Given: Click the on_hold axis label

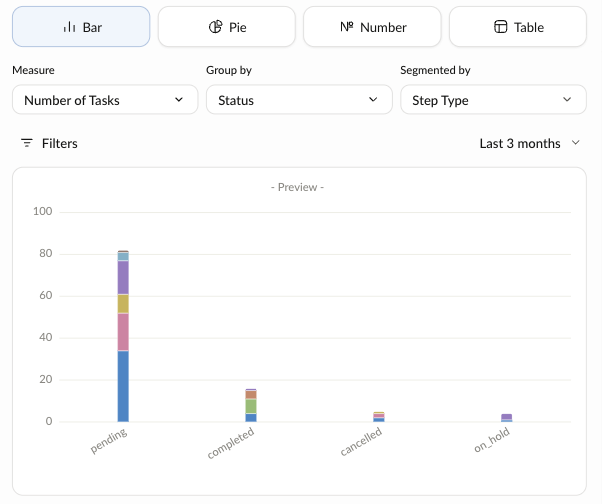Looking at the screenshot, I should coord(492,440).
